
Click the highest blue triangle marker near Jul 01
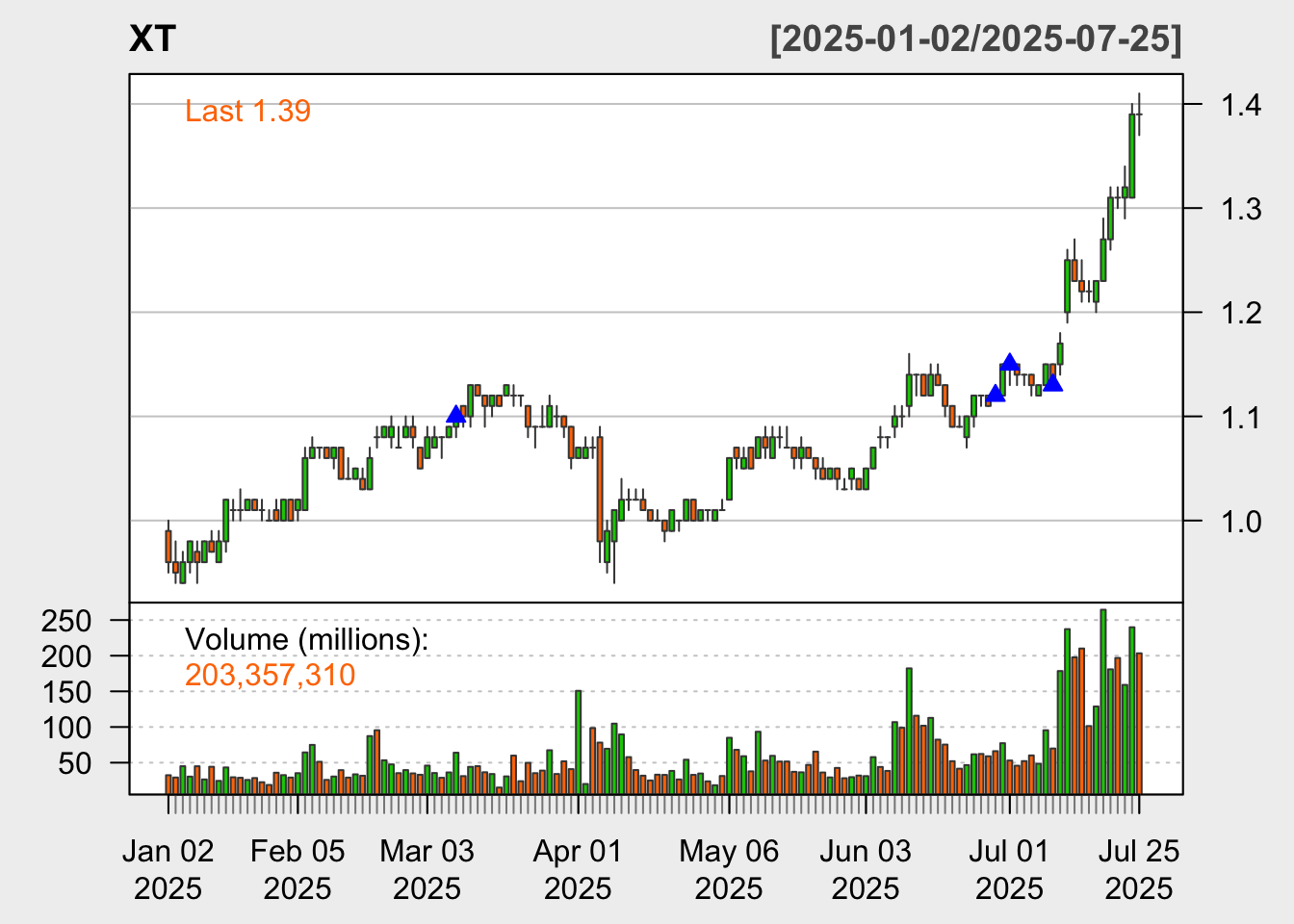pos(1009,363)
